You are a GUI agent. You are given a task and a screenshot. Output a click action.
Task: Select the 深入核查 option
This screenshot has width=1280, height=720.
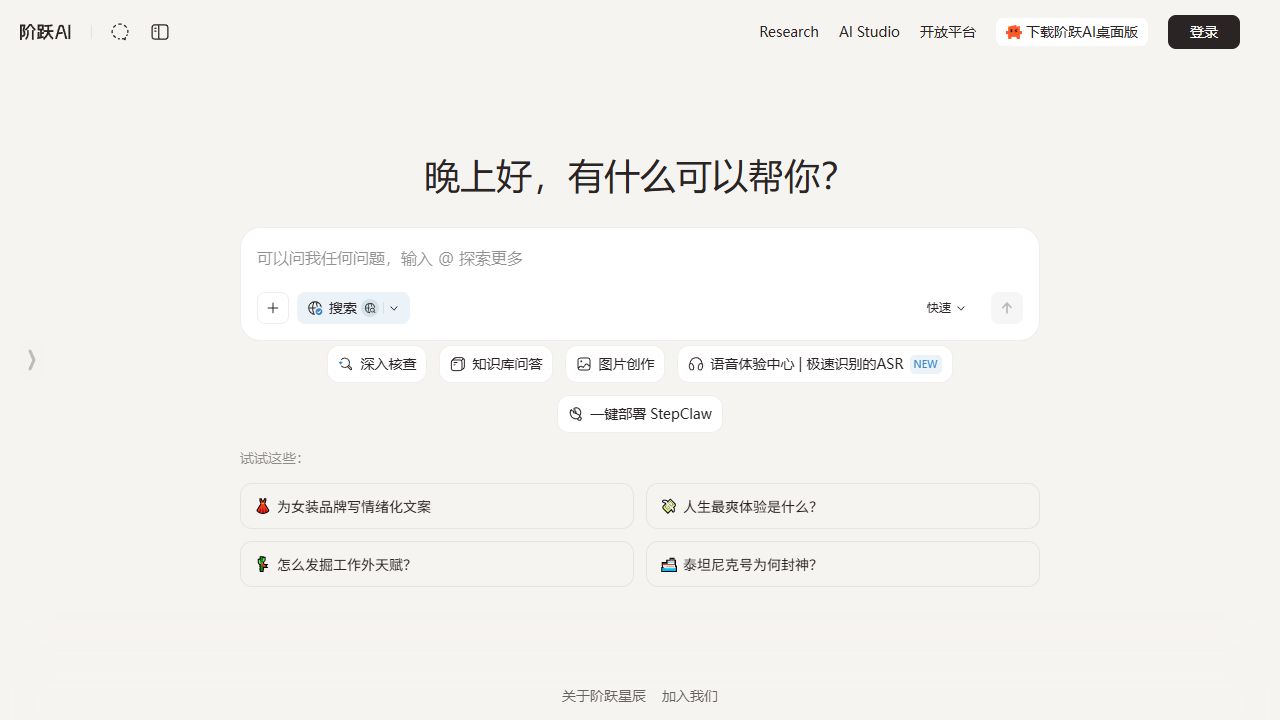(377, 364)
